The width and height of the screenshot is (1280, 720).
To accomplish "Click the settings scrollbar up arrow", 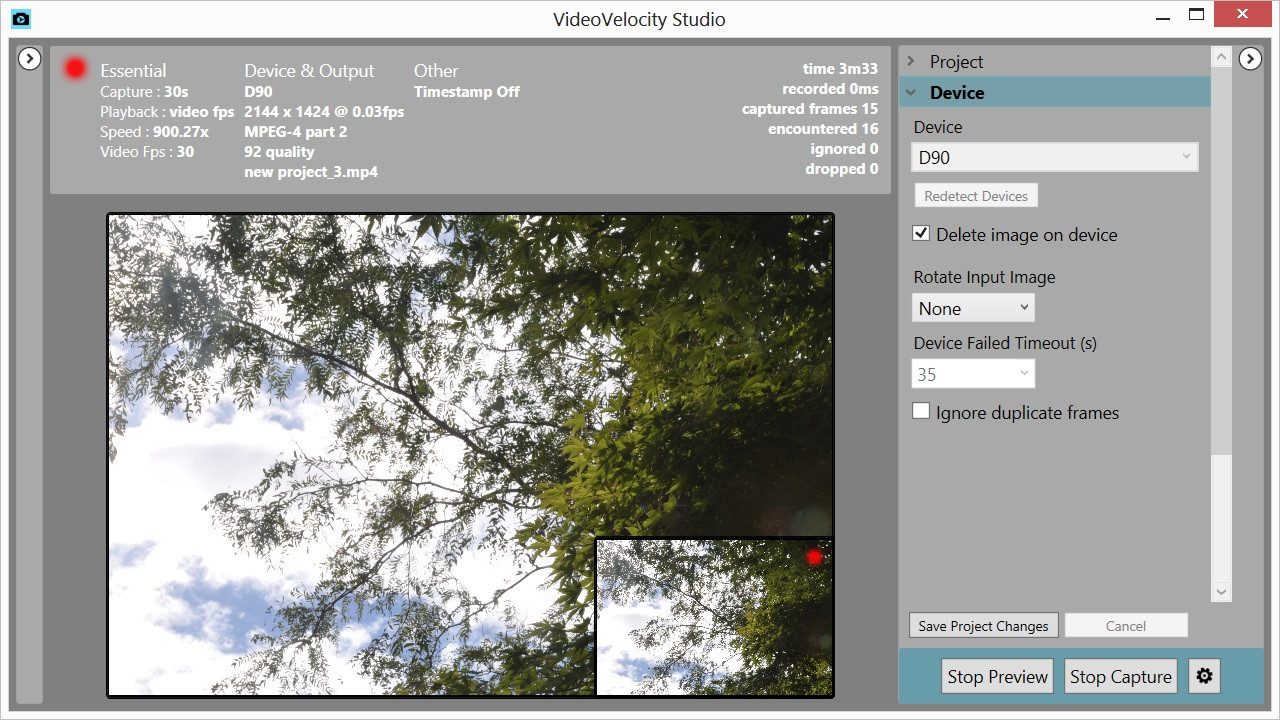I will (1221, 57).
